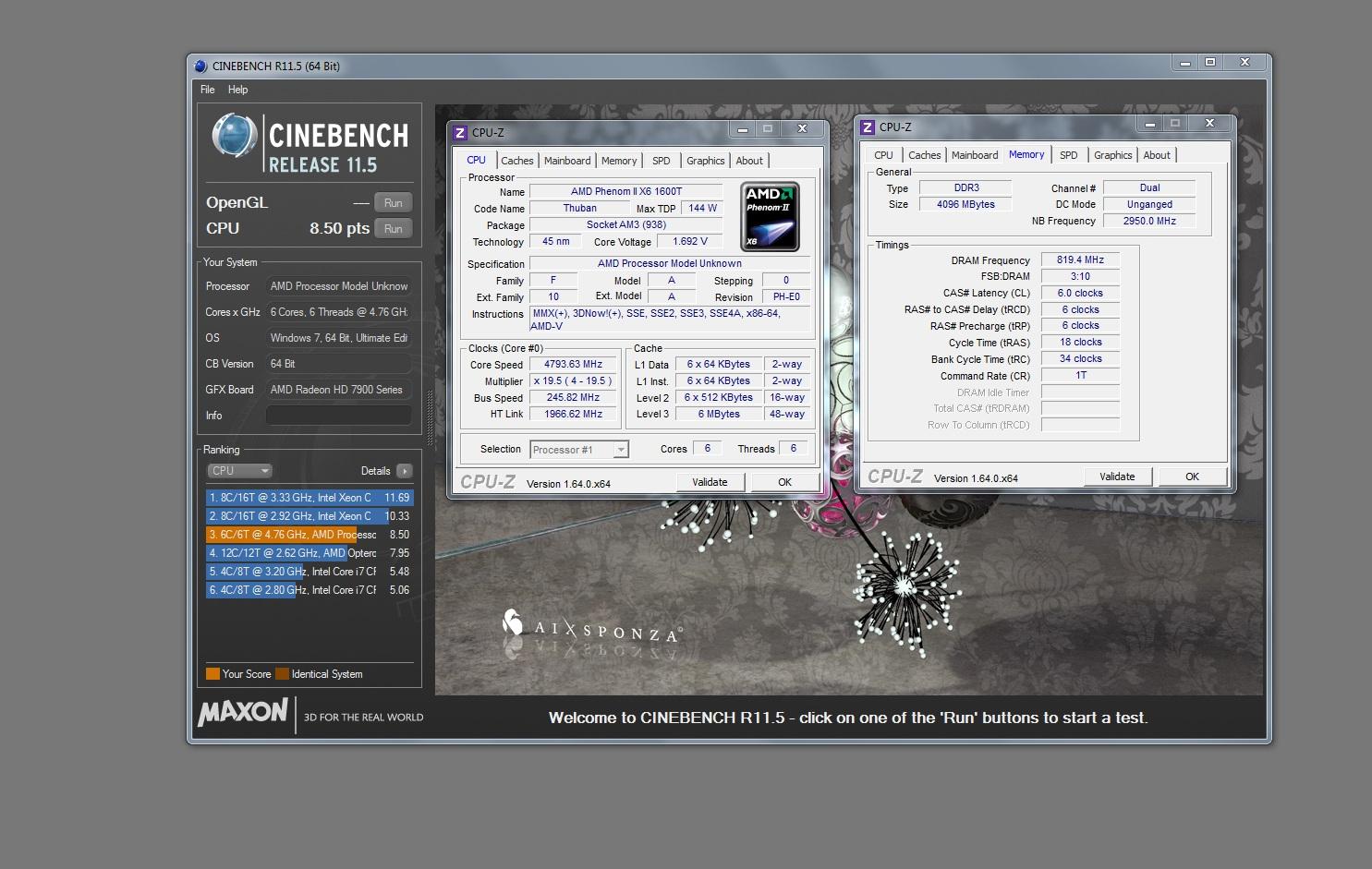This screenshot has height=869, width=1372.
Task: Open the Processor #1 selection dropdown
Action: coord(579,450)
